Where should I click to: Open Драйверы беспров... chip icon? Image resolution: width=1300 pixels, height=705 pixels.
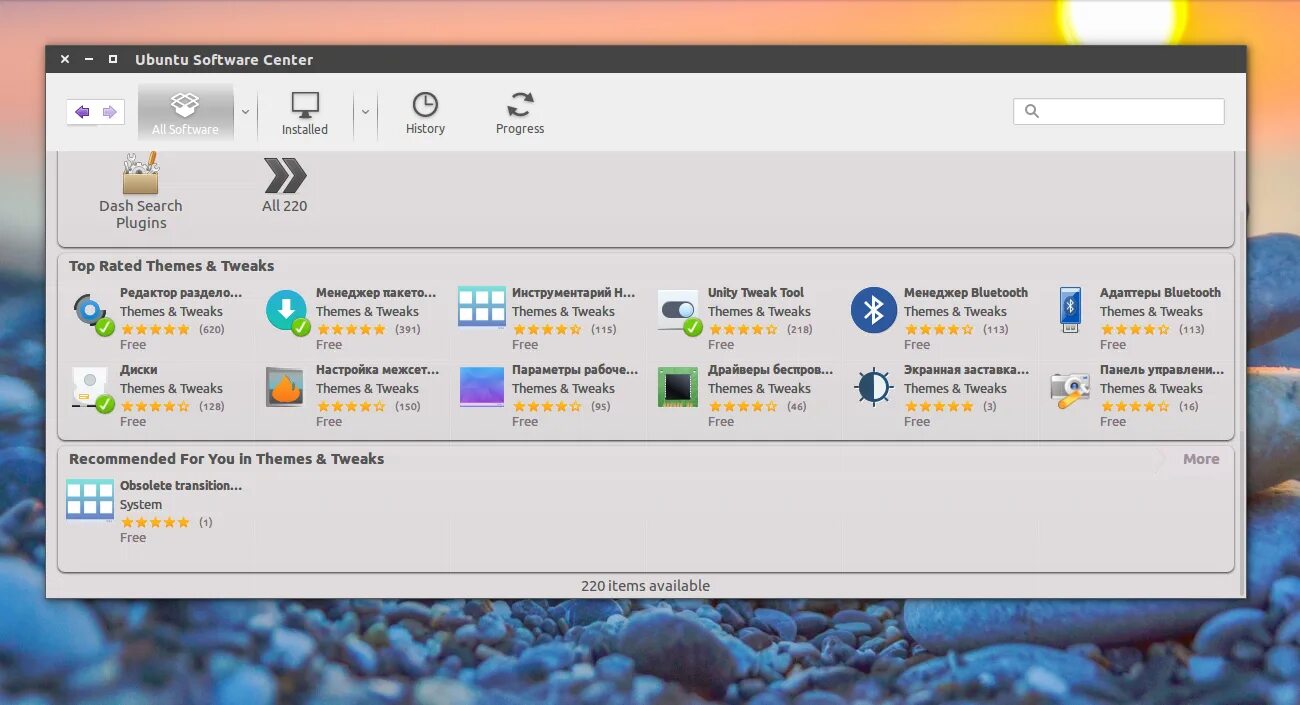(678, 387)
